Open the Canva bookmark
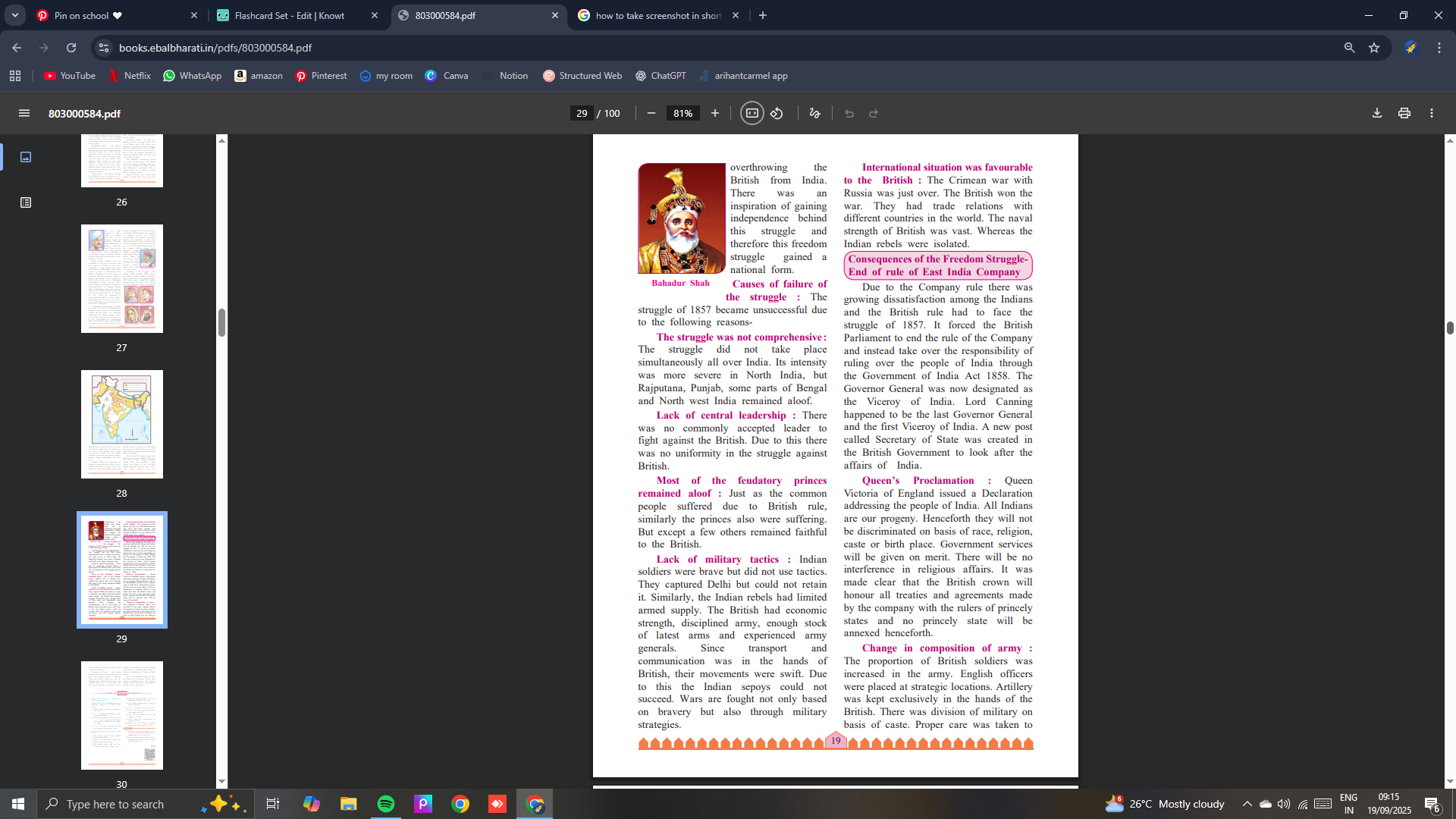This screenshot has height=819, width=1456. coord(447,76)
